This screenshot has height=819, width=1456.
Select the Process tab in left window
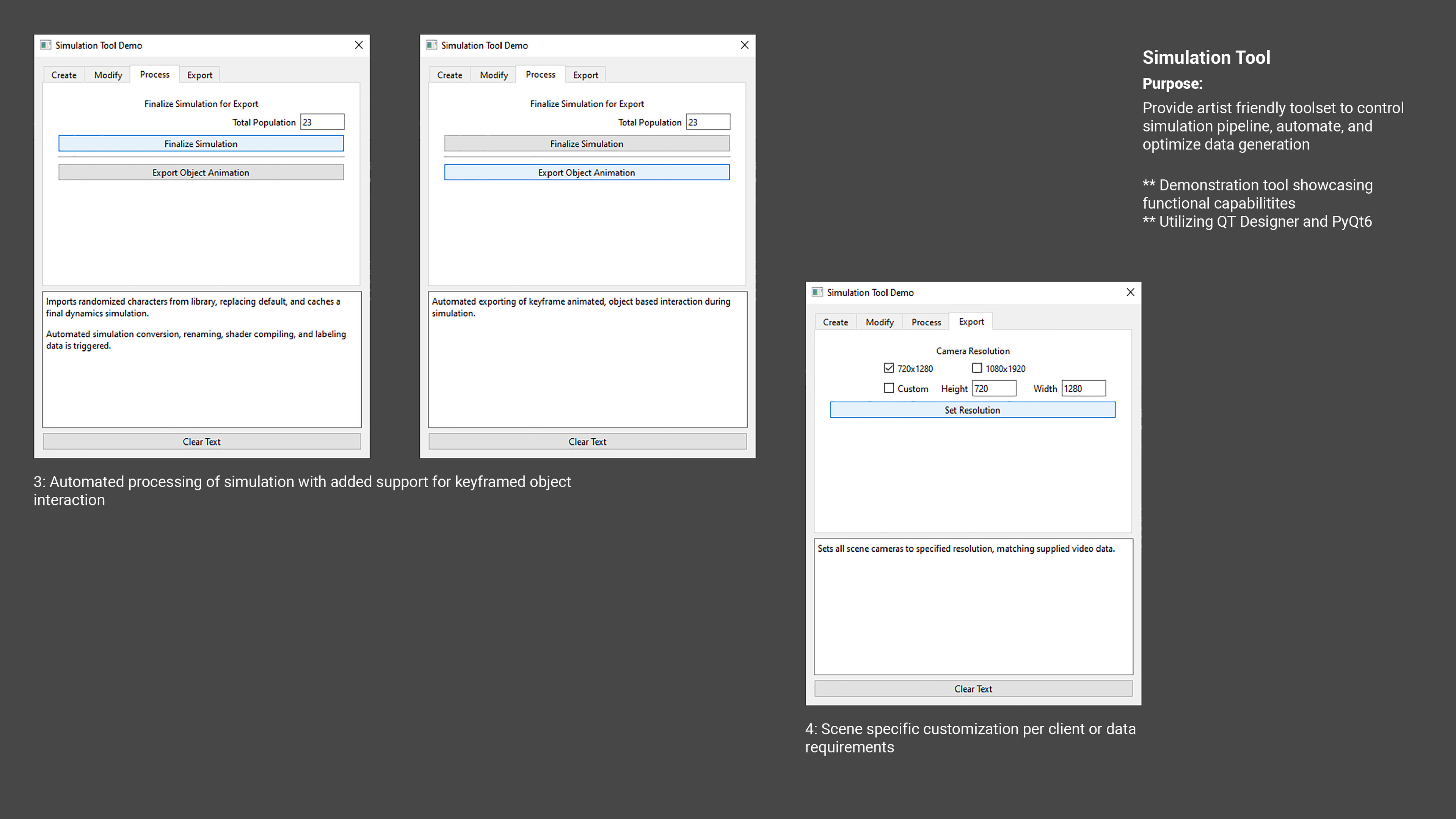click(x=154, y=74)
